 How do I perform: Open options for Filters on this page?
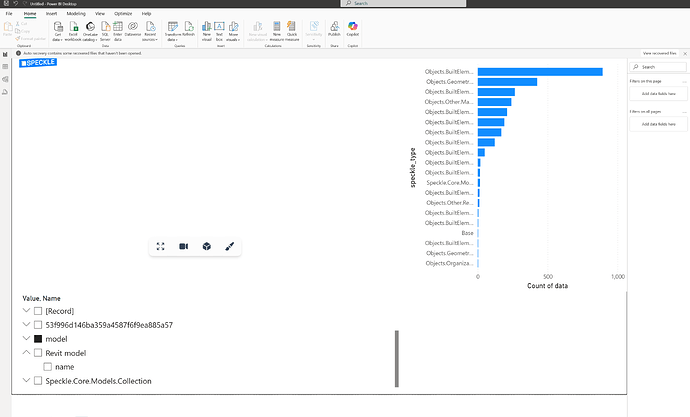coord(684,81)
